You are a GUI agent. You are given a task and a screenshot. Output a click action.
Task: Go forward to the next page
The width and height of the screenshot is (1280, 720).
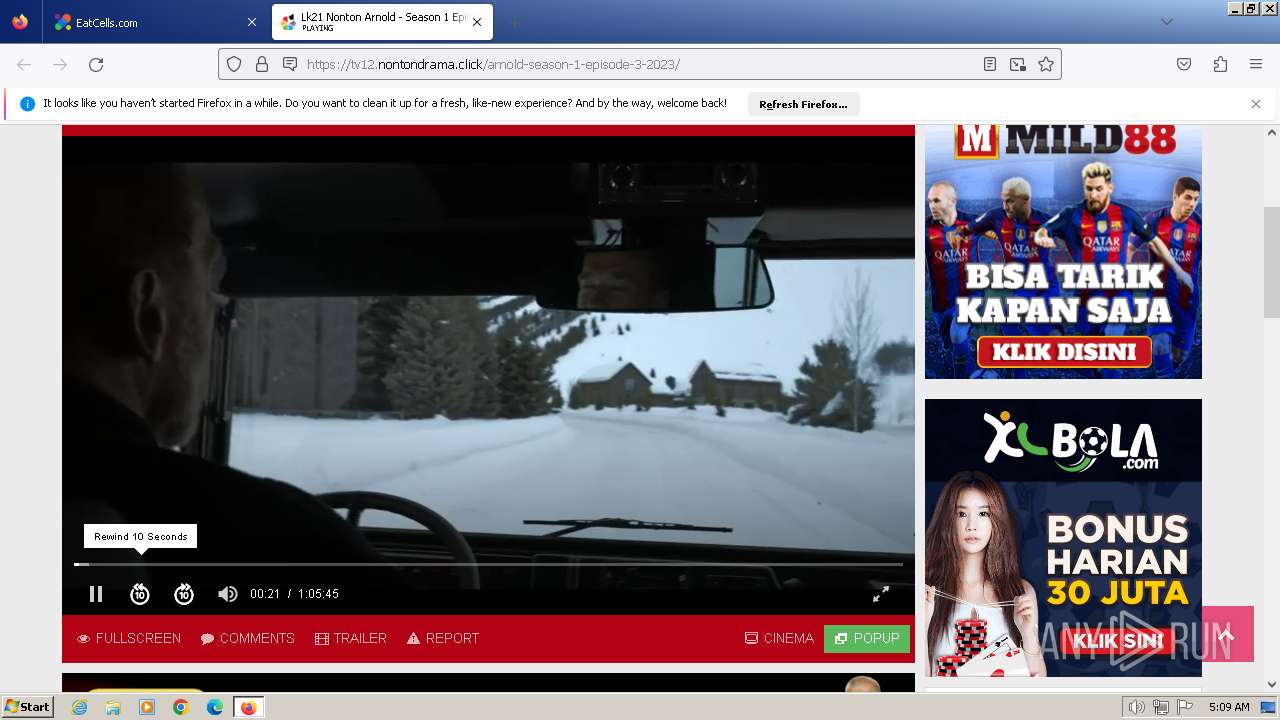pos(60,64)
